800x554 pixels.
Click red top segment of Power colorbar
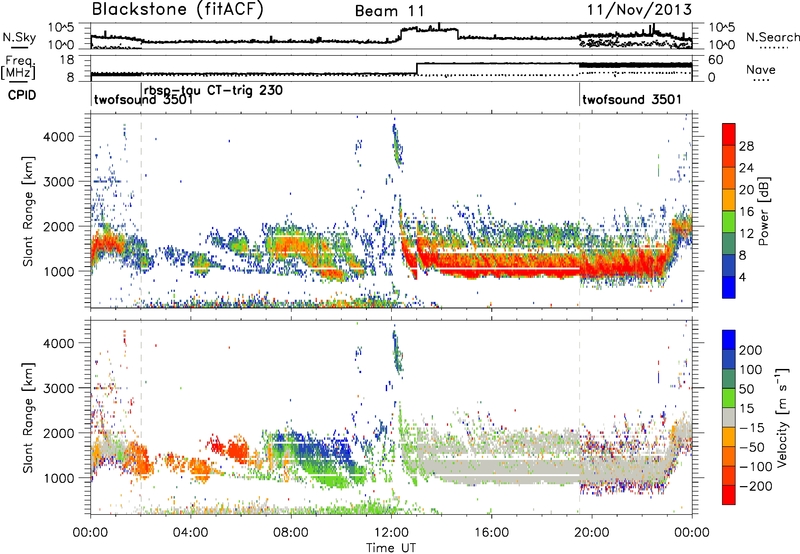729,135
